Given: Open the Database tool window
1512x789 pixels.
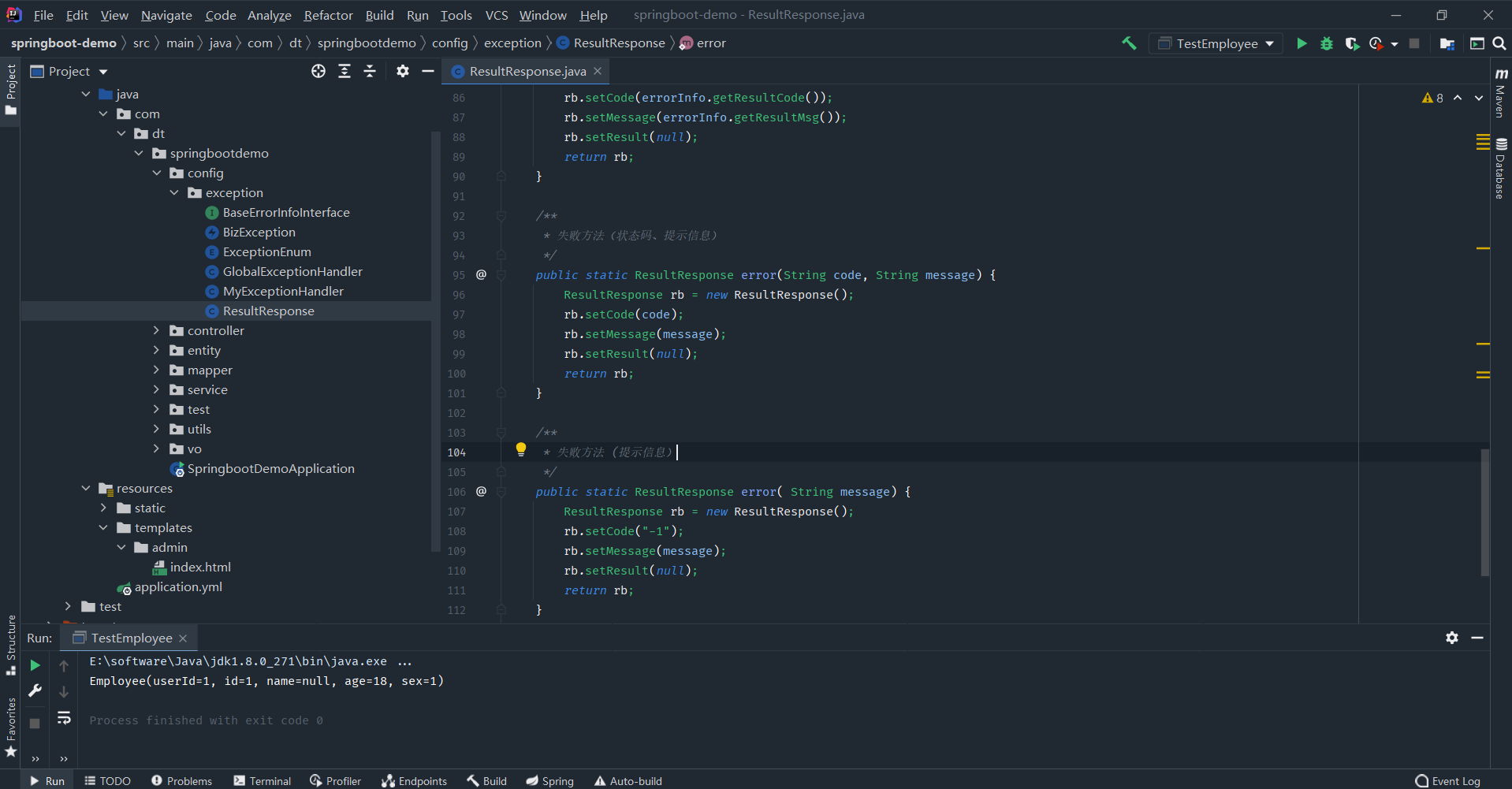Looking at the screenshot, I should [x=1501, y=169].
